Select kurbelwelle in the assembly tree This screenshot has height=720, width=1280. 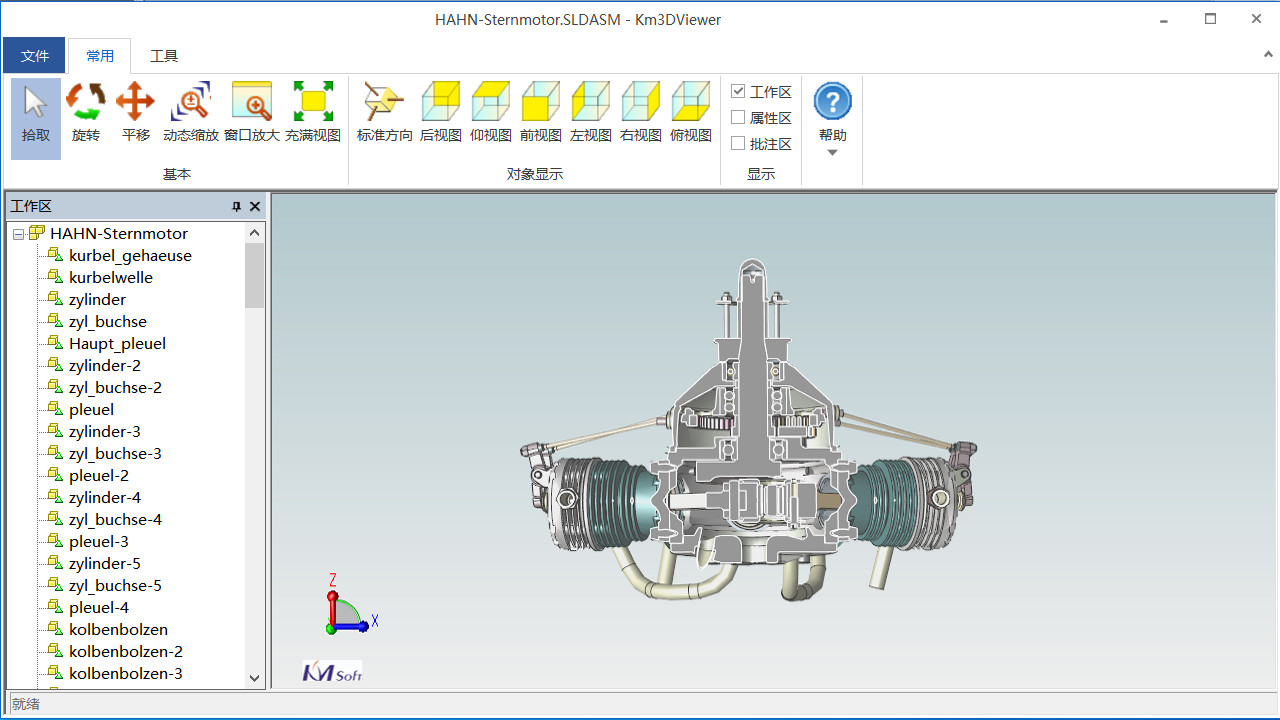click(x=110, y=278)
